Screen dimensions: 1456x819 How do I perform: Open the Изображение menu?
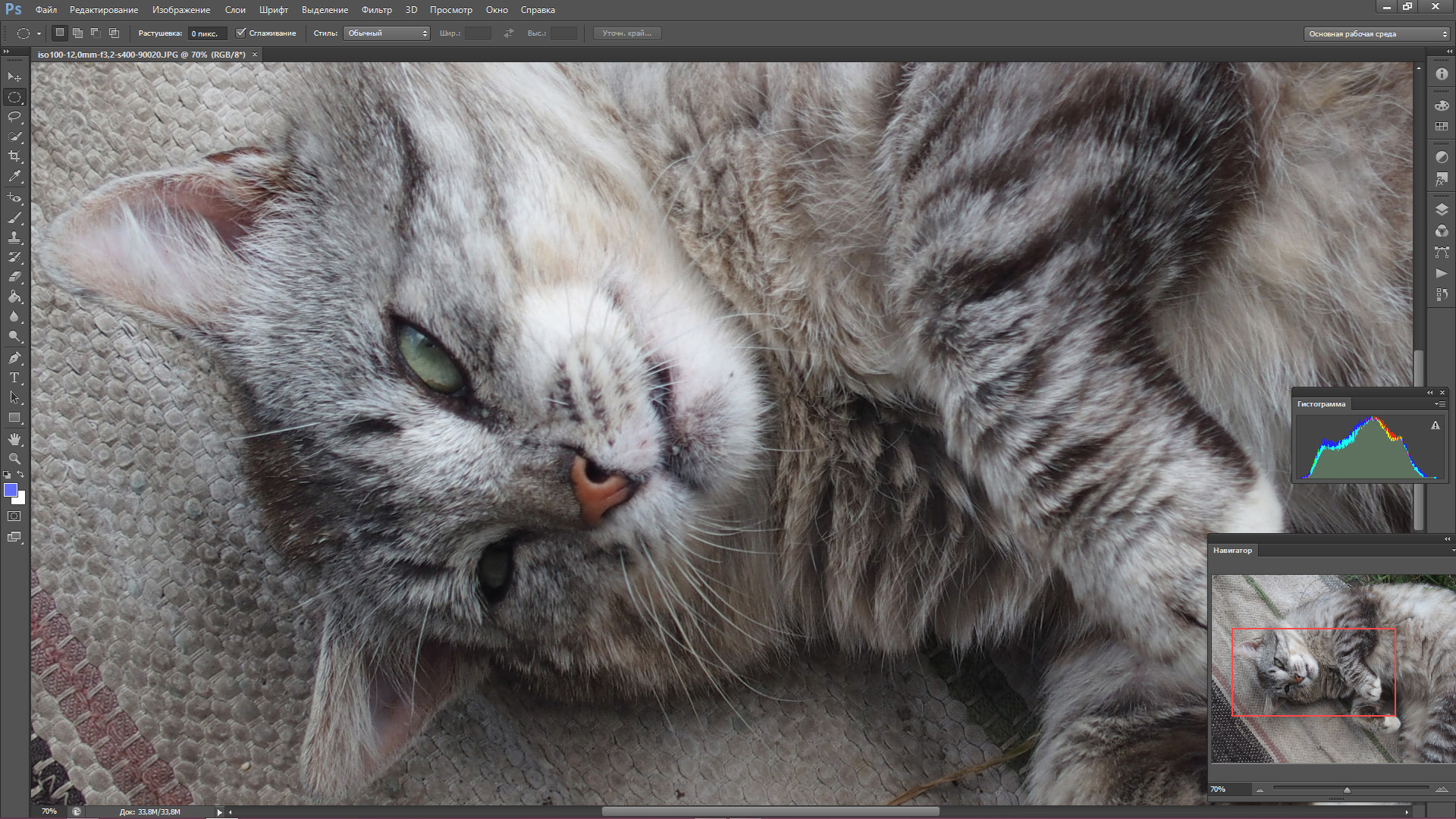(180, 10)
